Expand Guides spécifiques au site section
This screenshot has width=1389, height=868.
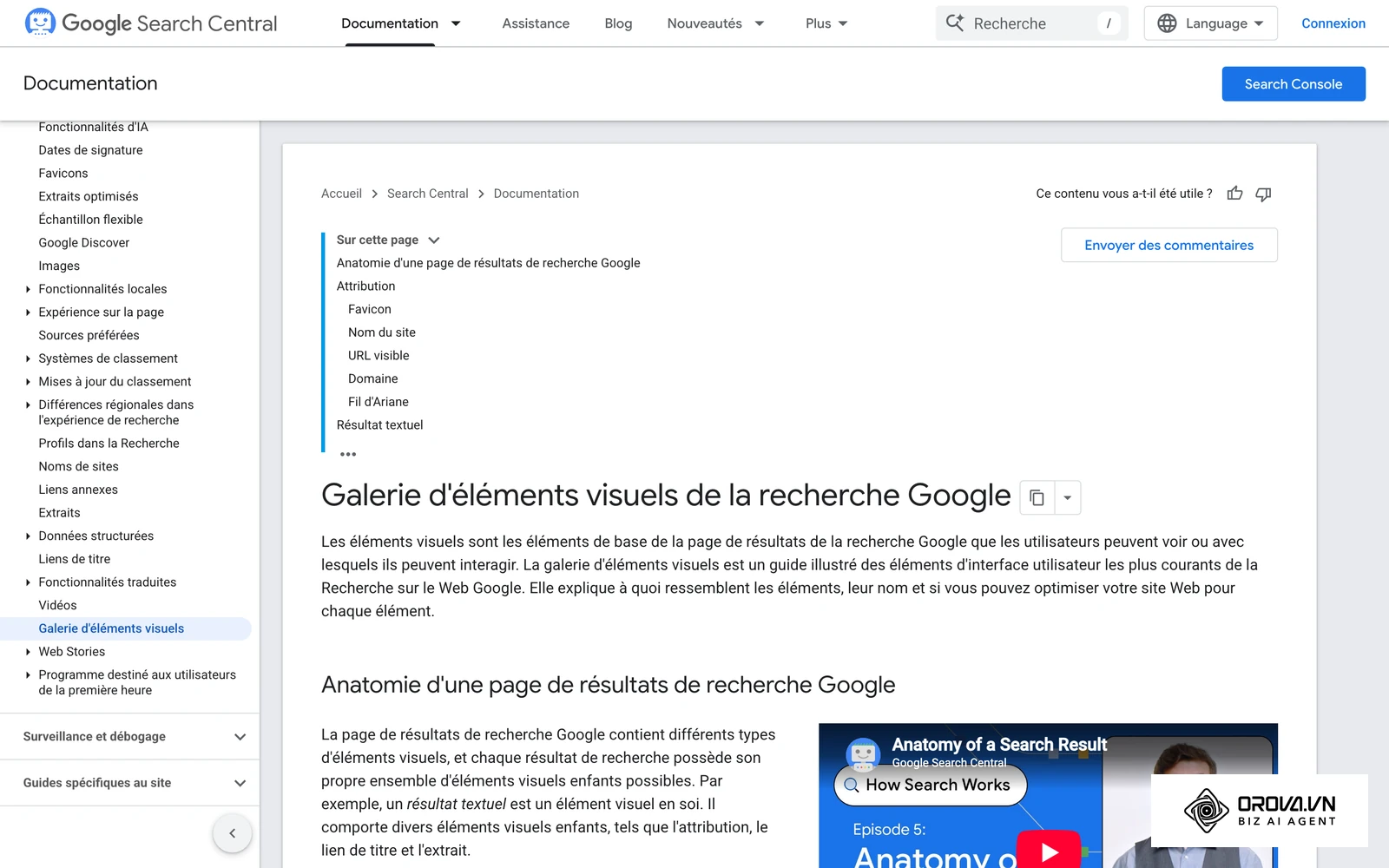(240, 783)
